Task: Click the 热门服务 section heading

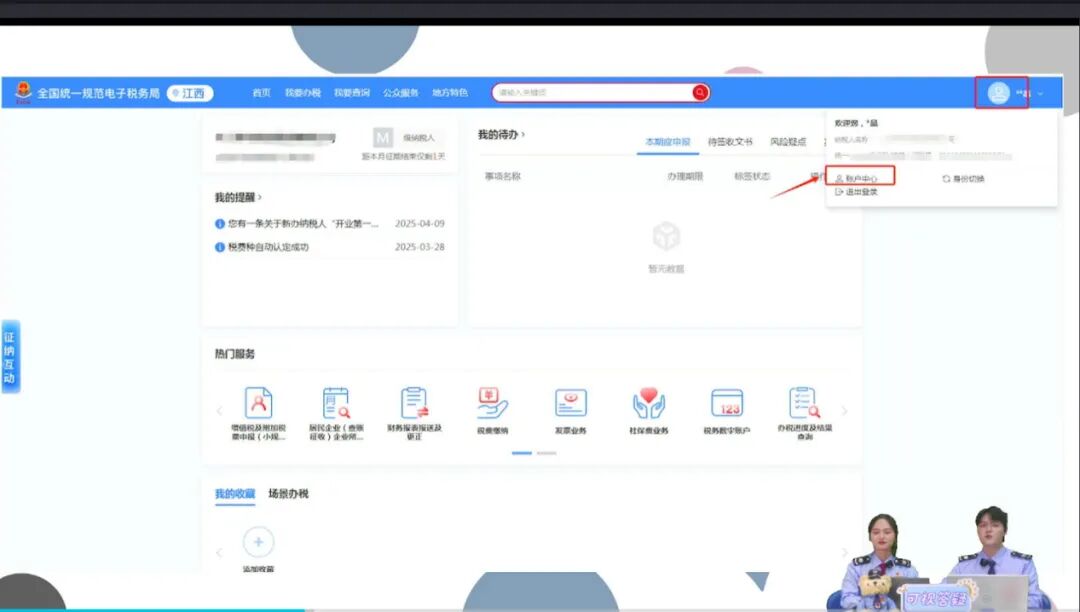Action: [235, 354]
